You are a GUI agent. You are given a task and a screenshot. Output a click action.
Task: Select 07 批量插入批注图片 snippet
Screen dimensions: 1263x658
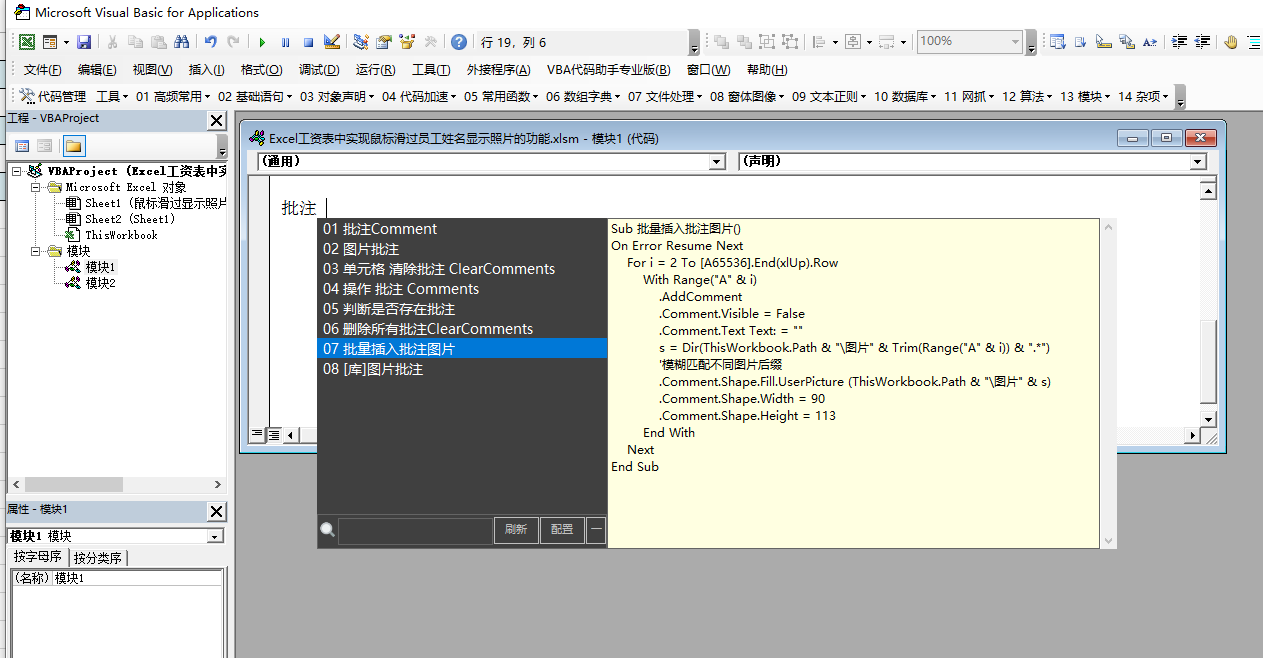pos(463,349)
